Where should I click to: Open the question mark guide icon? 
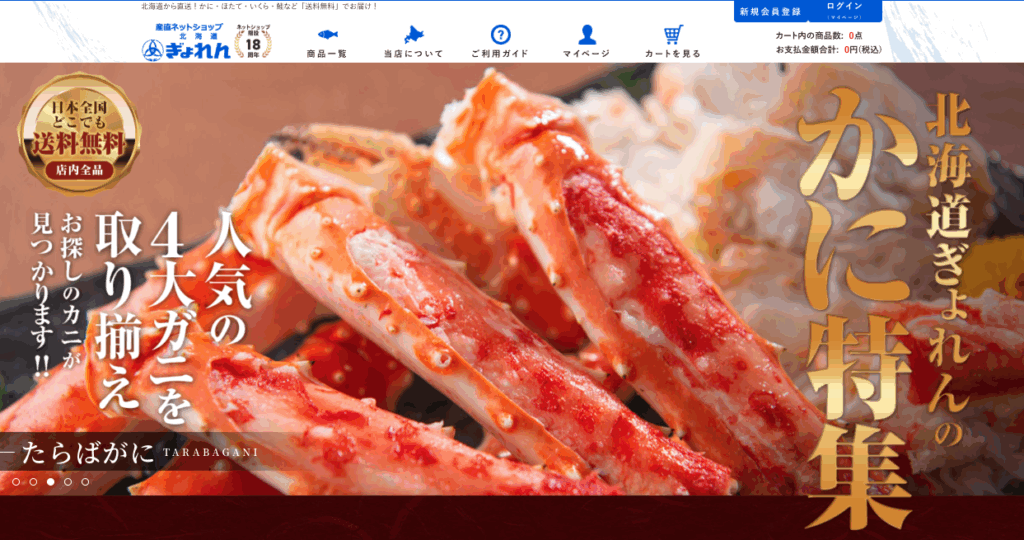click(x=500, y=34)
